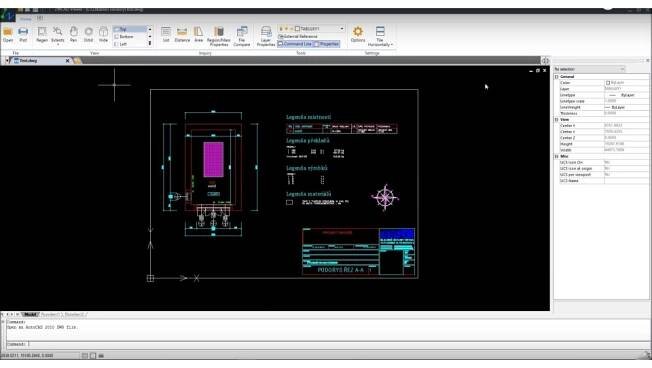Select the Left view item

click(x=130, y=44)
